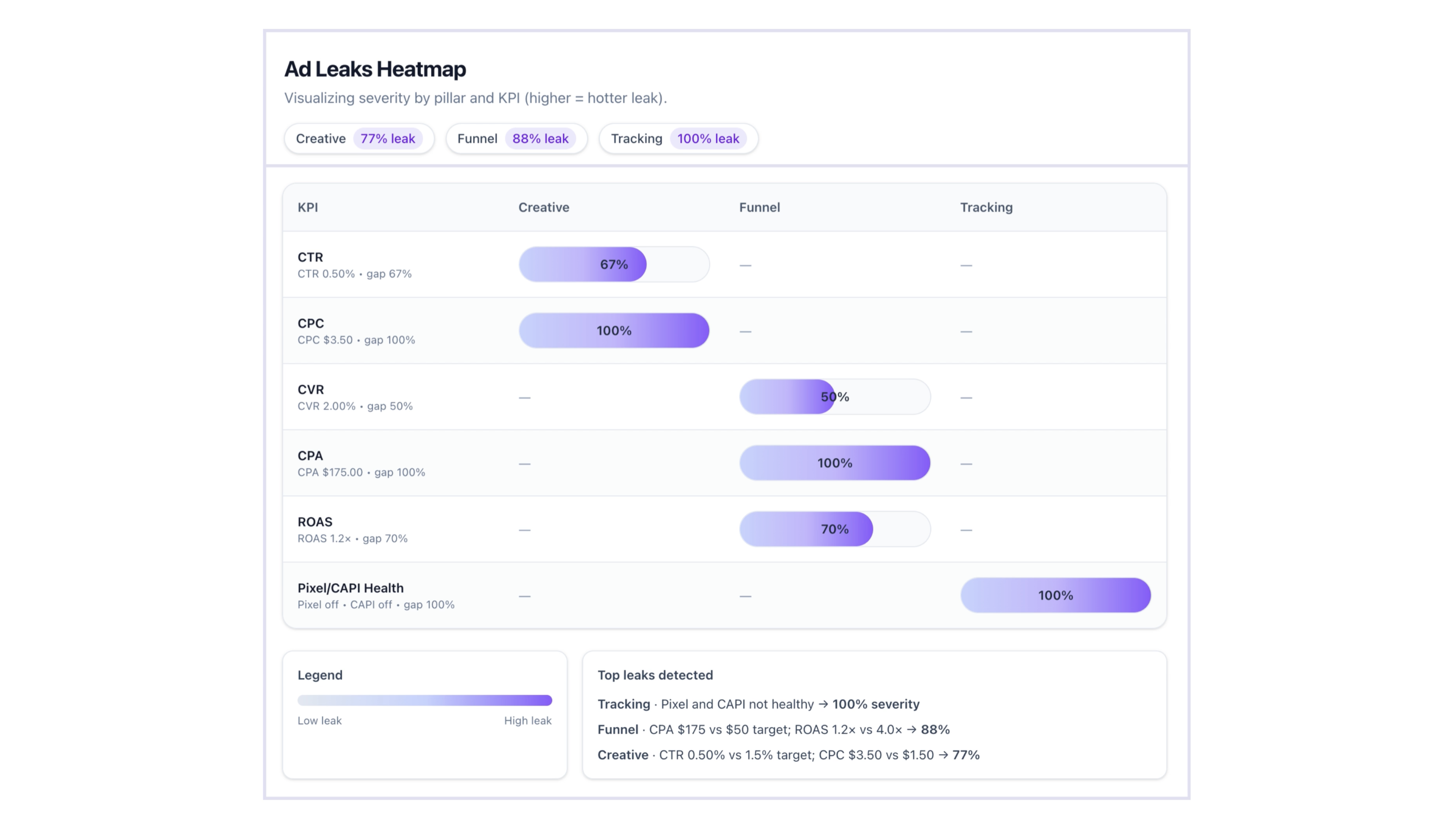
Task: Click the Pixel/CAPI Health 100% Tracking bar
Action: pyautogui.click(x=1055, y=595)
